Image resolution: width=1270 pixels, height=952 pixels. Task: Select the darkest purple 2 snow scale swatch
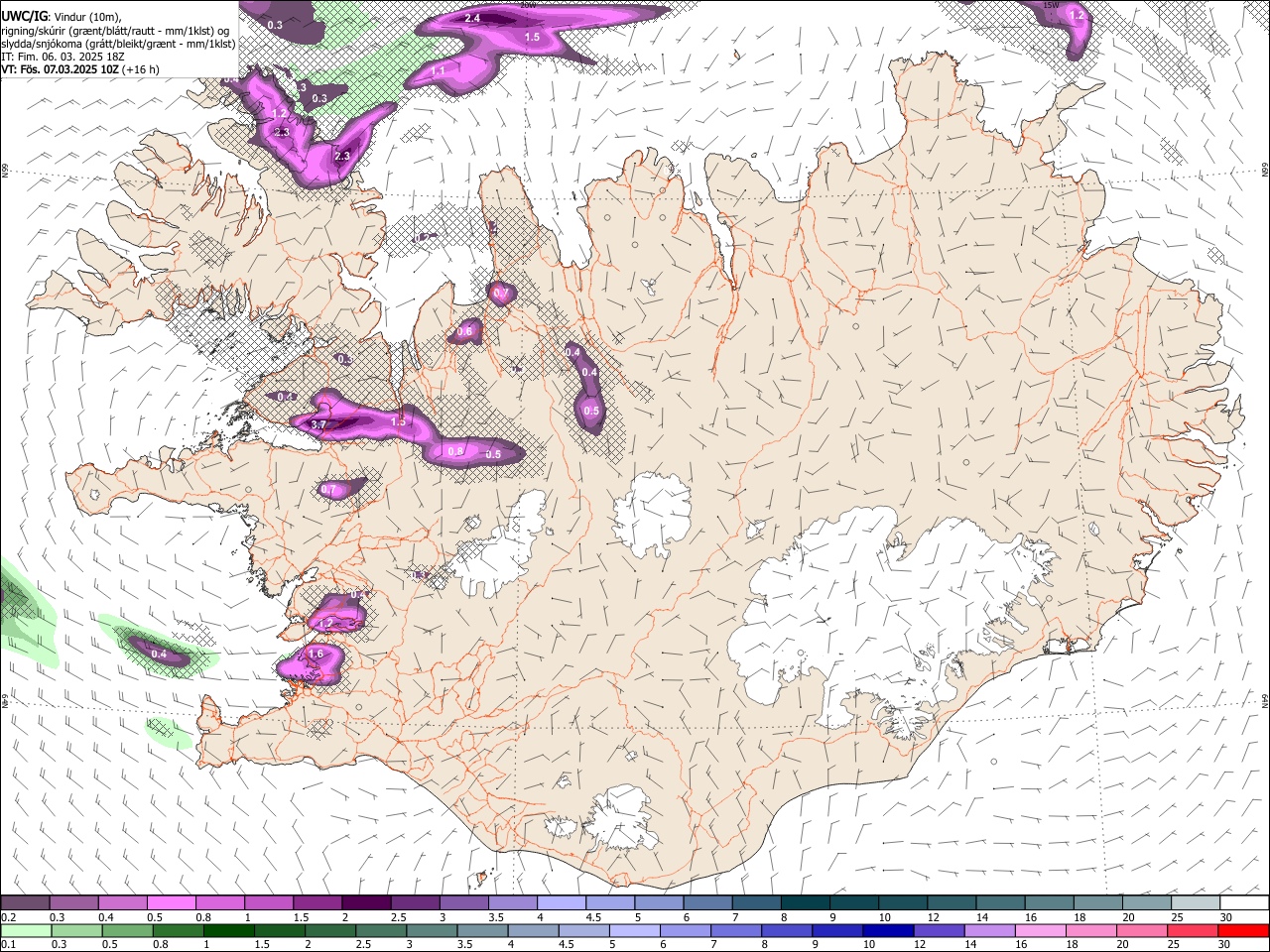click(366, 902)
